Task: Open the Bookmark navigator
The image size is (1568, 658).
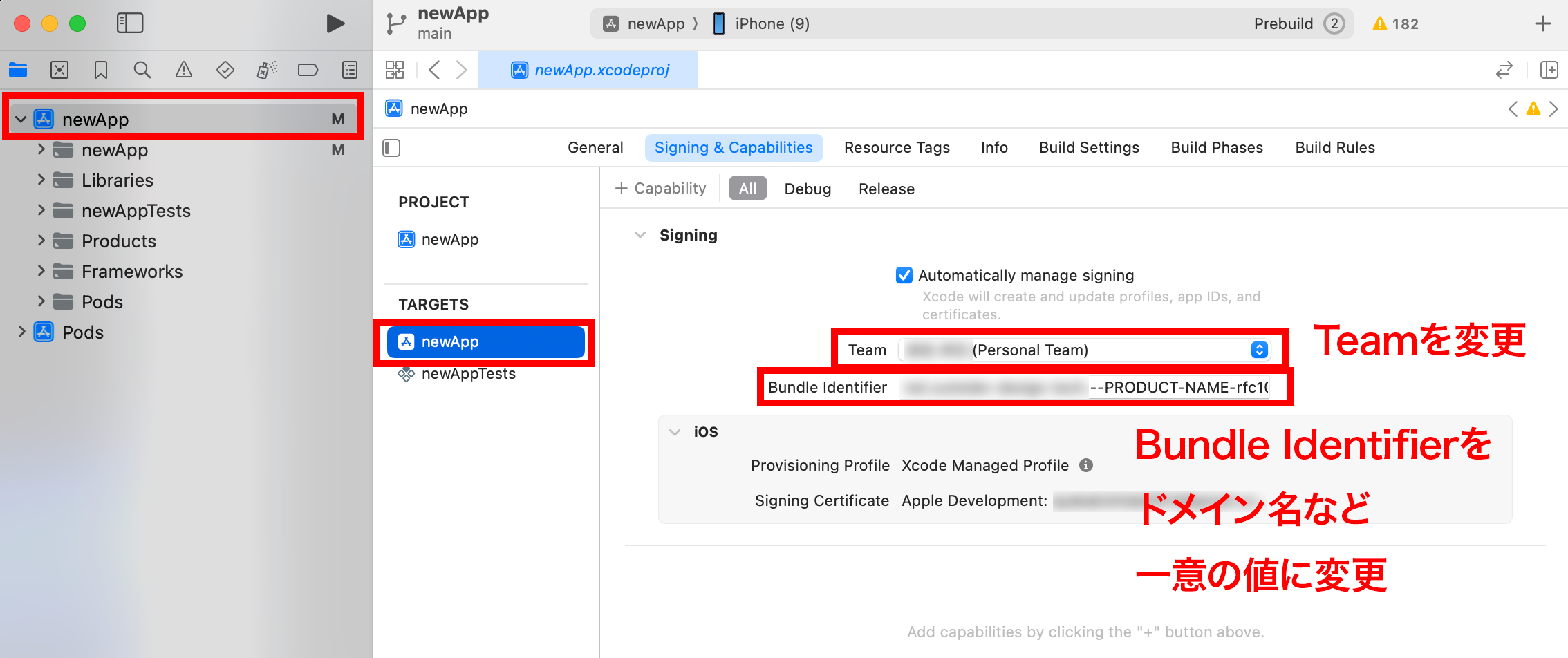Action: (101, 70)
